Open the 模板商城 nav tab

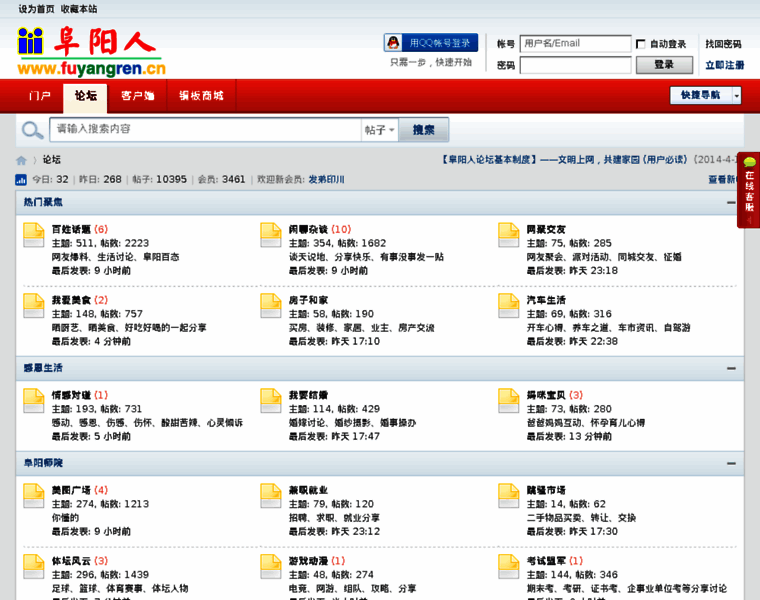201,96
